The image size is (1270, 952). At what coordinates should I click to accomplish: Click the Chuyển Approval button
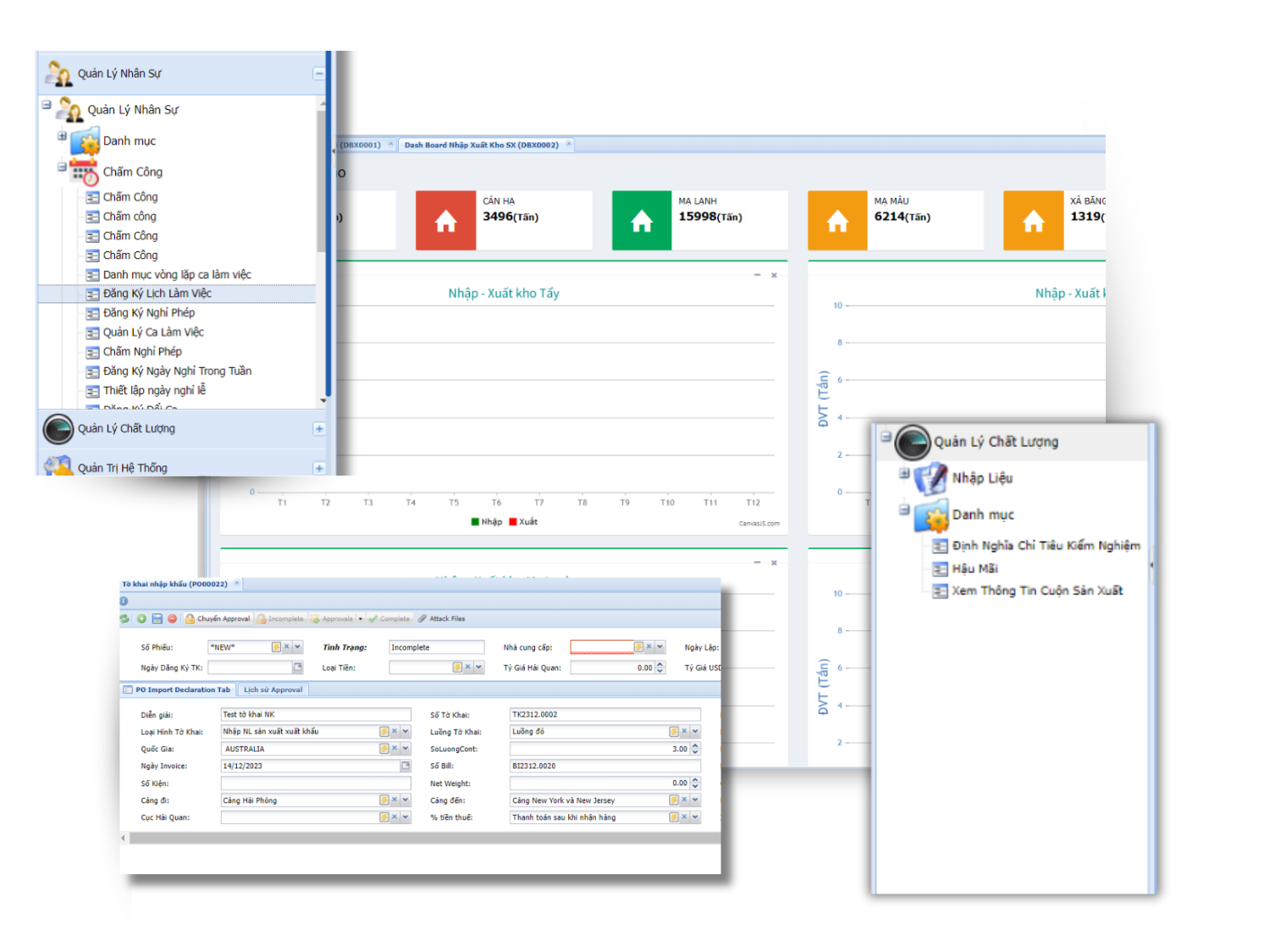(218, 619)
